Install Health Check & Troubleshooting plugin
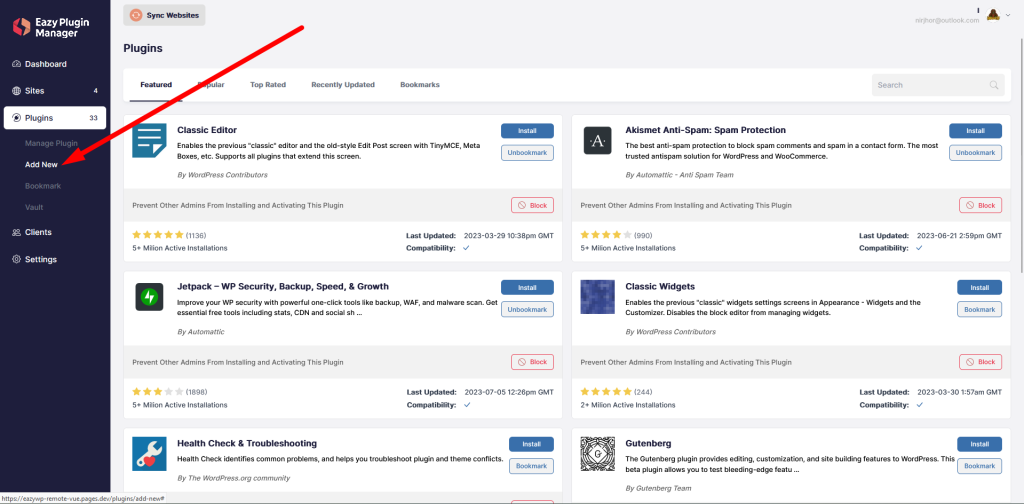The height and width of the screenshot is (504, 1024). click(x=532, y=444)
